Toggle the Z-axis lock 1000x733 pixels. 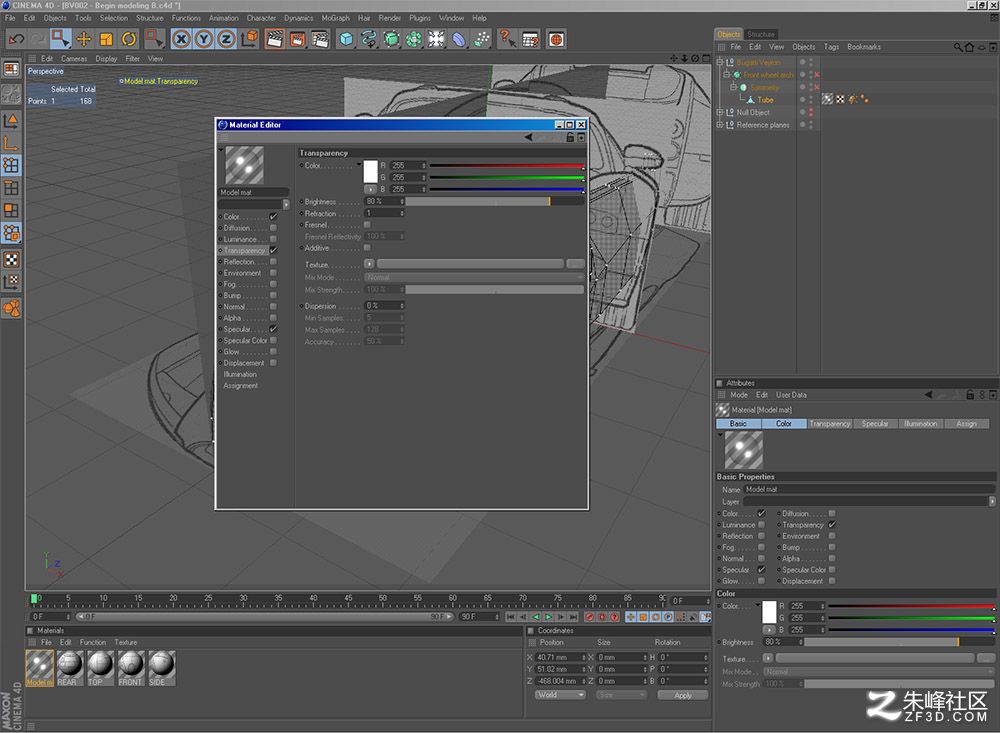coord(226,40)
